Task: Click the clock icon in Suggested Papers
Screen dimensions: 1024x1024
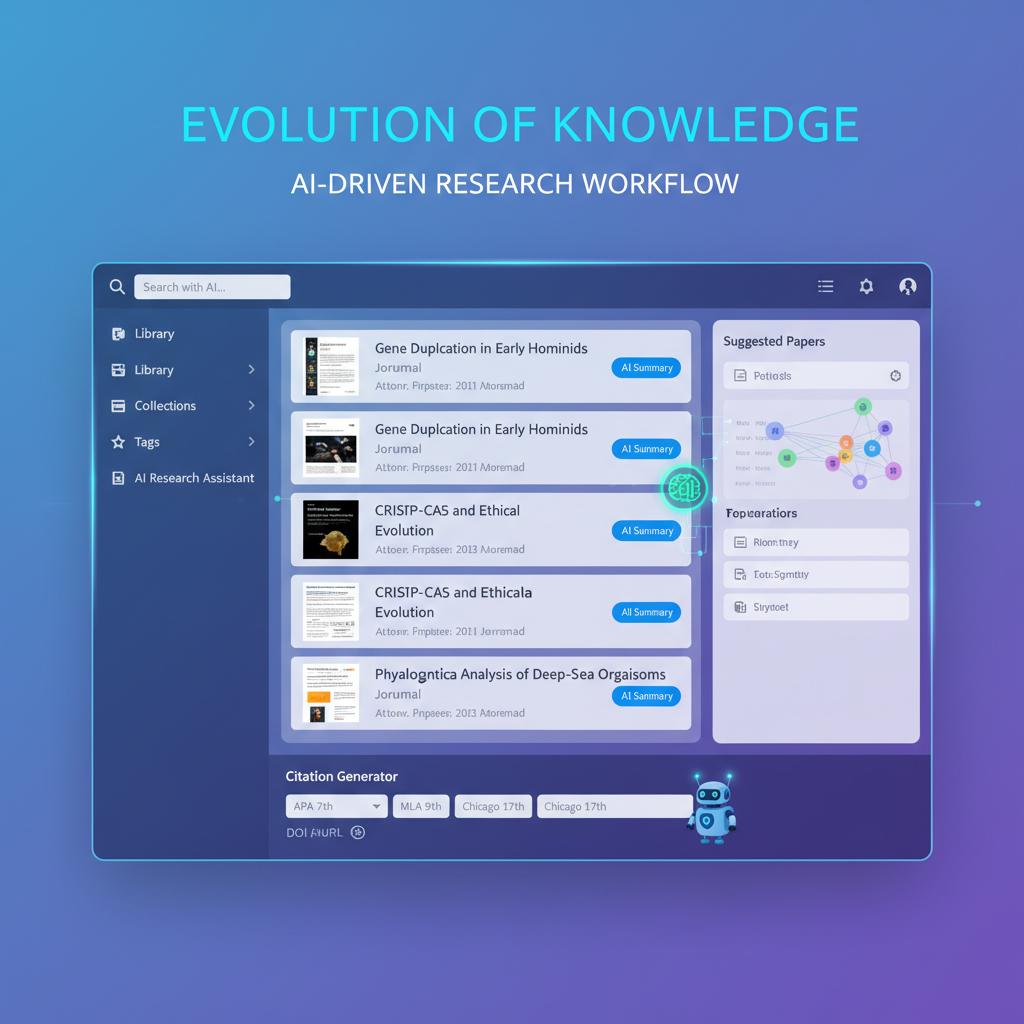Action: 895,376
